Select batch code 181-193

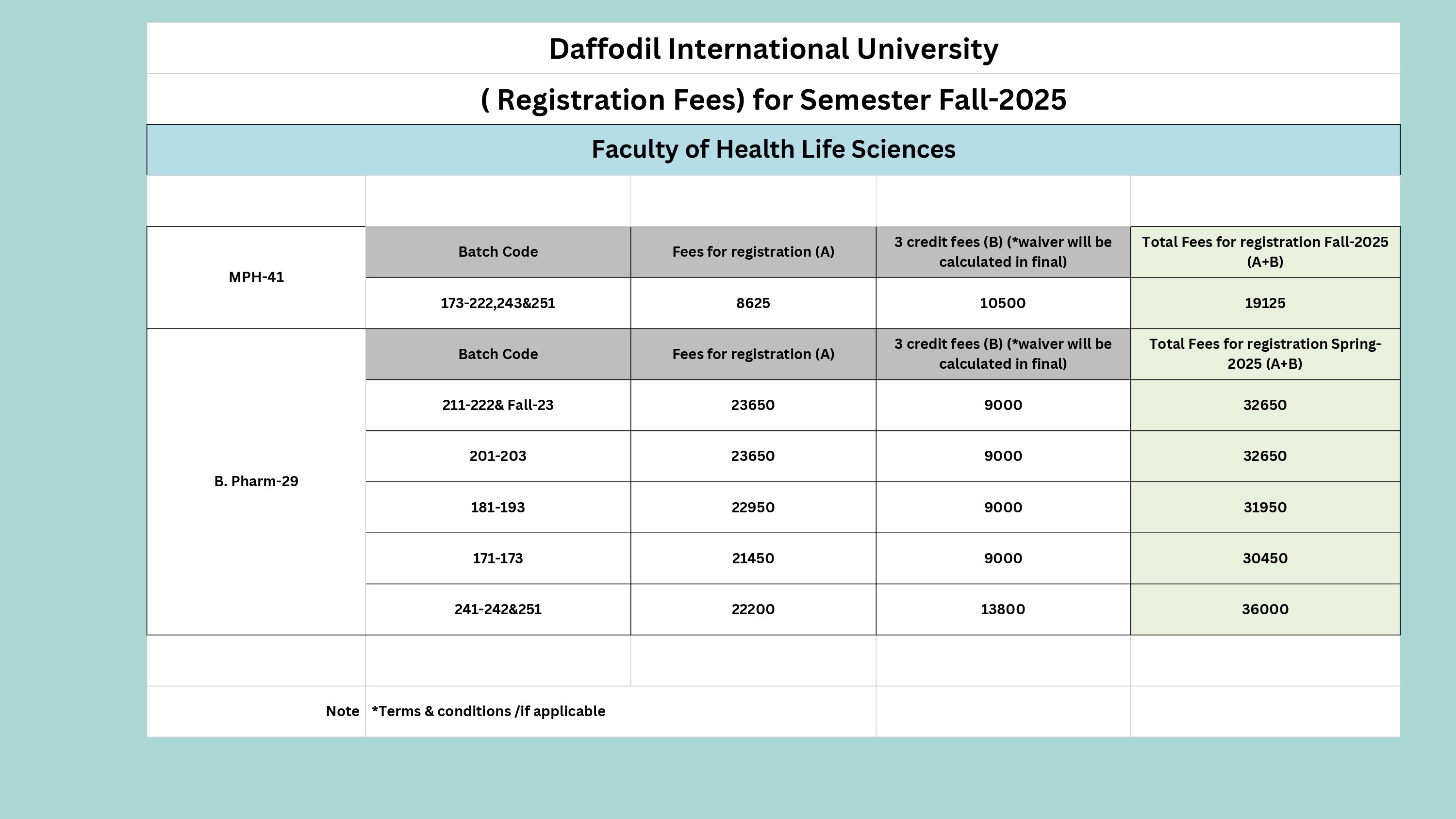[498, 508]
